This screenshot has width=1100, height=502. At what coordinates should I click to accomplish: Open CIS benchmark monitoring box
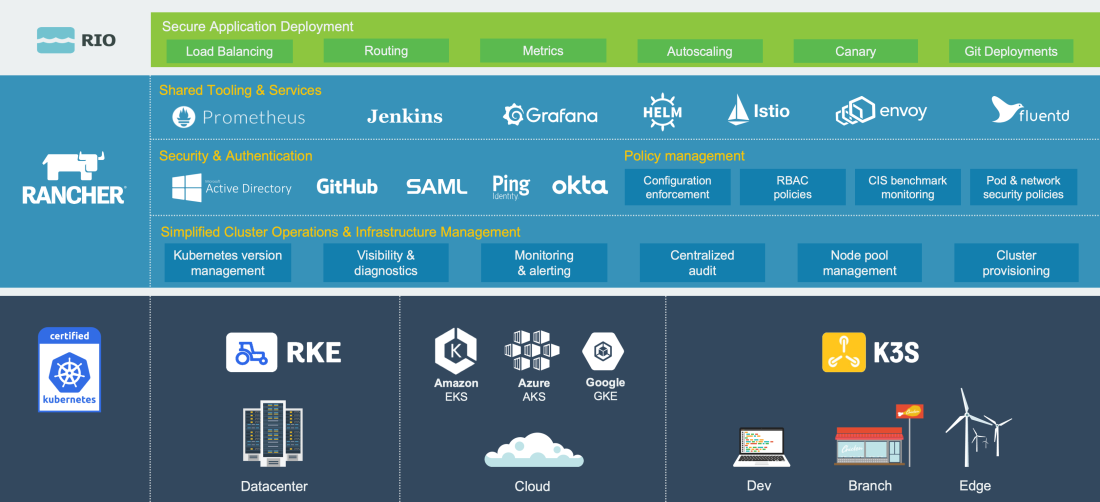click(908, 187)
